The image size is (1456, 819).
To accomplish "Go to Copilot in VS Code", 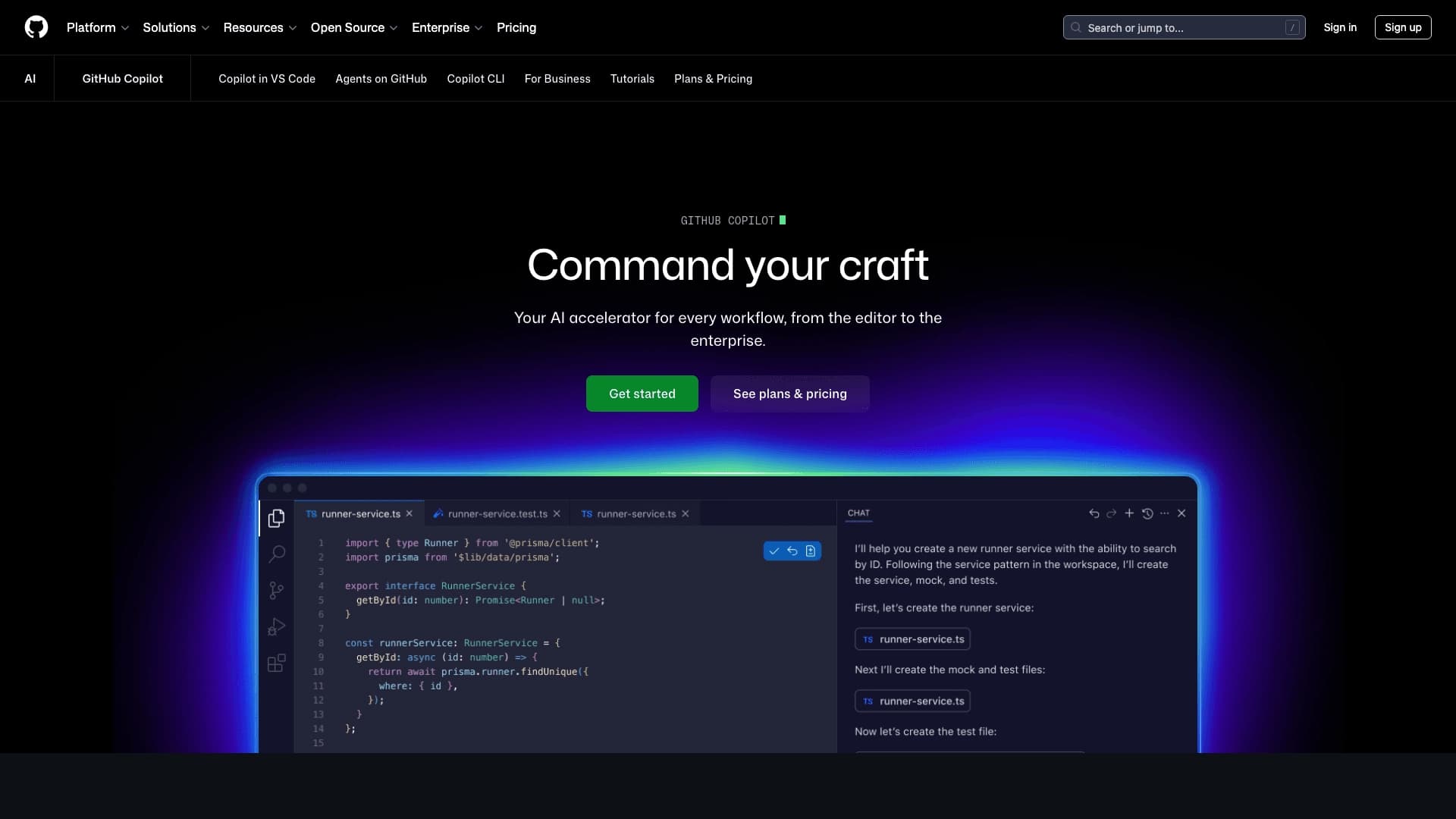I will tap(267, 79).
